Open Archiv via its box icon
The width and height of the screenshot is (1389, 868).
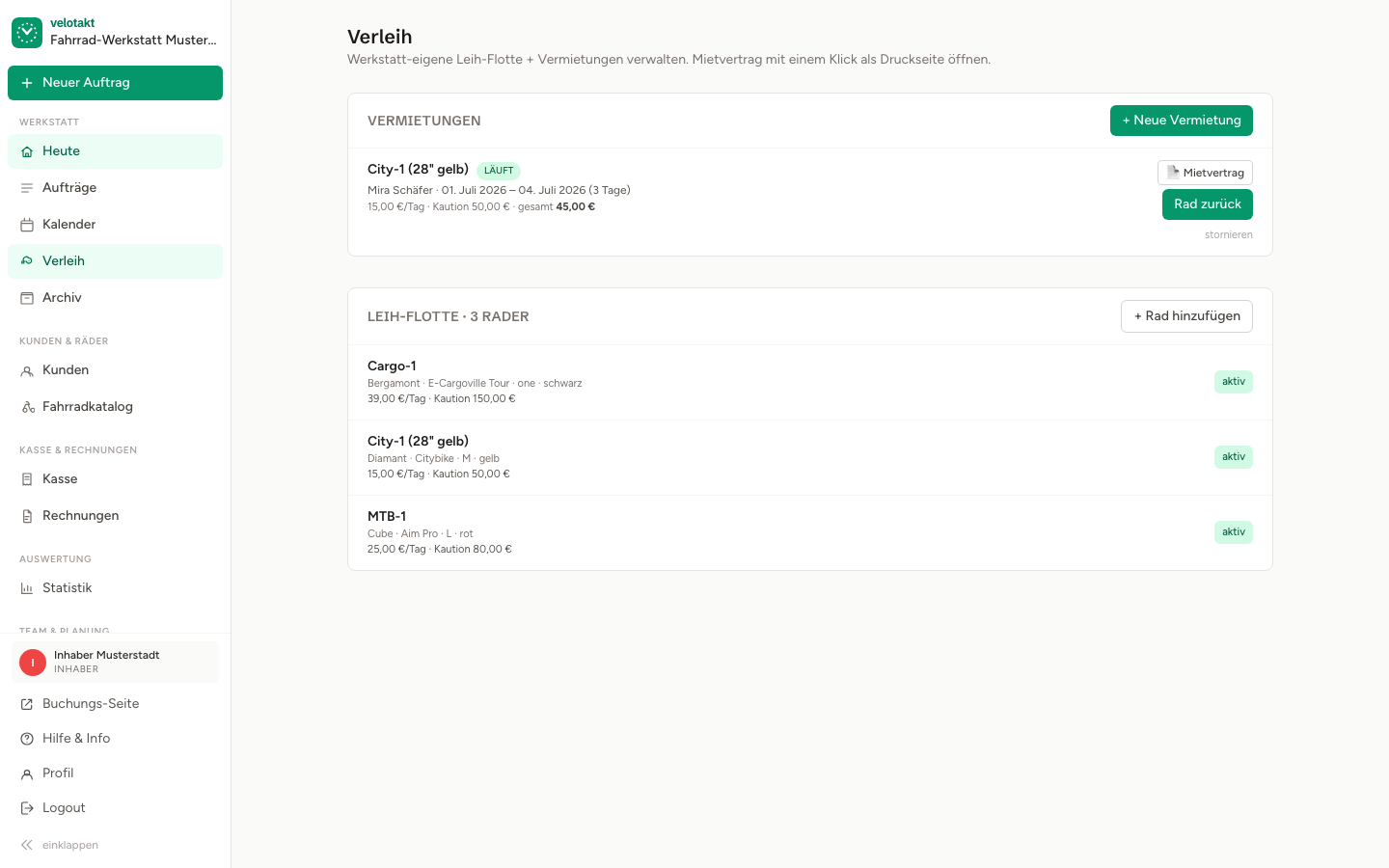pos(27,298)
